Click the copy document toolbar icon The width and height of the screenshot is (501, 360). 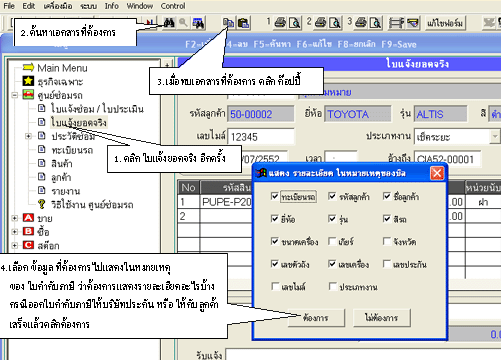point(229,23)
